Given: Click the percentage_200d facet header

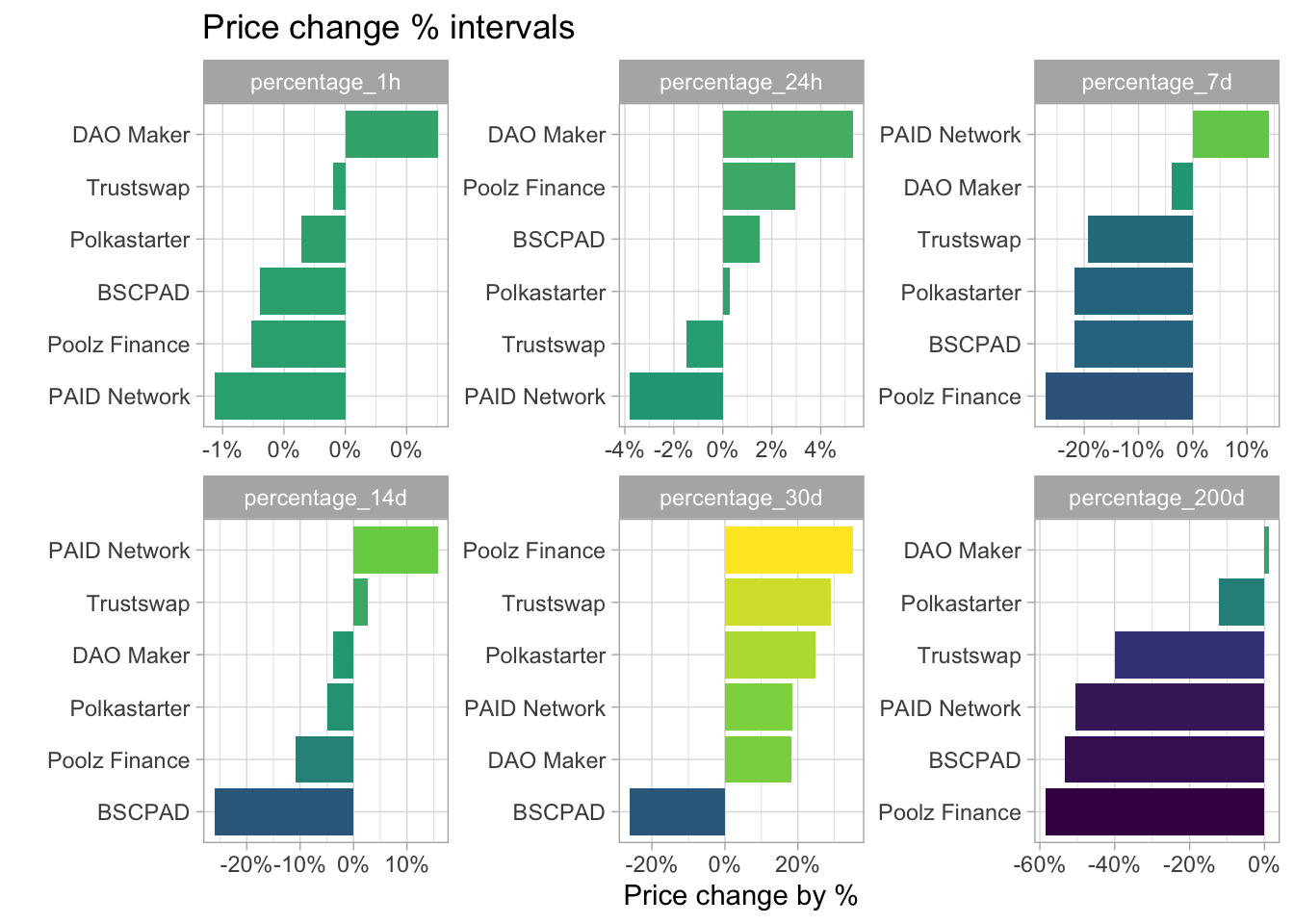Looking at the screenshot, I should coord(1156,498).
